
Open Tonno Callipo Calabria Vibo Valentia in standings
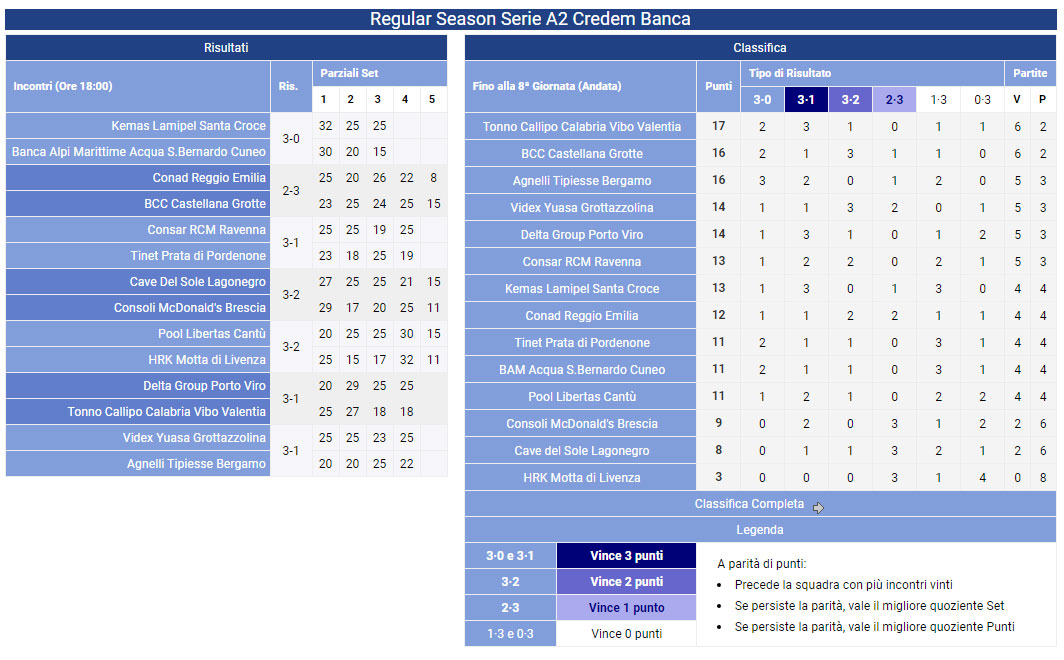(x=581, y=127)
